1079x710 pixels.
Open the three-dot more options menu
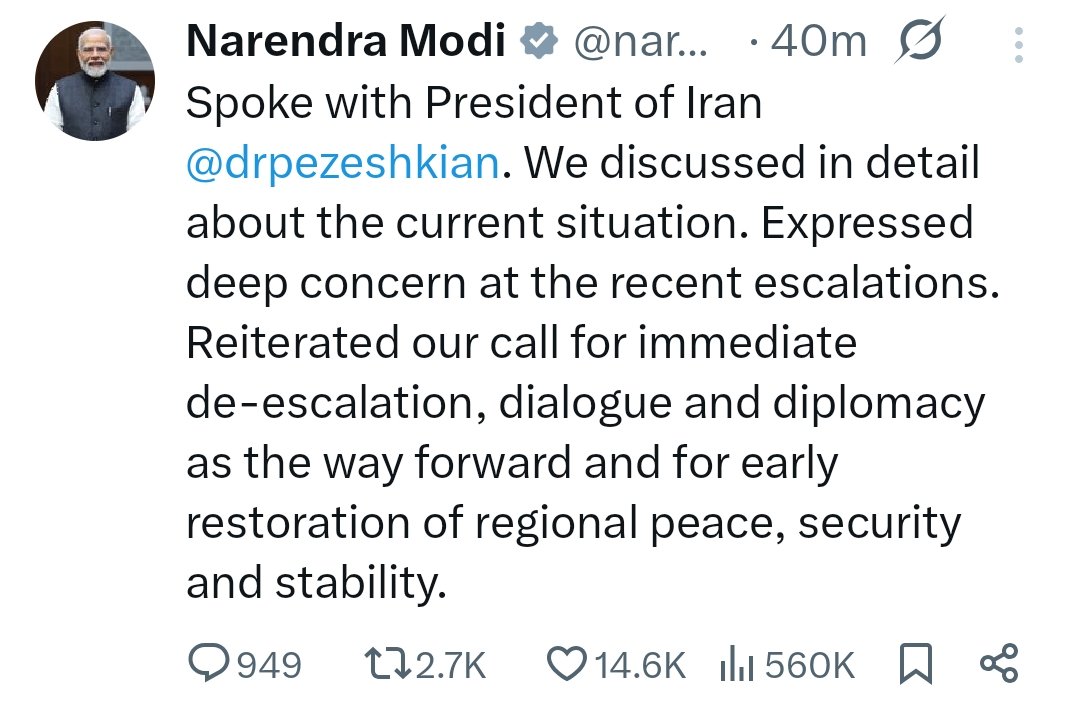tap(1019, 45)
